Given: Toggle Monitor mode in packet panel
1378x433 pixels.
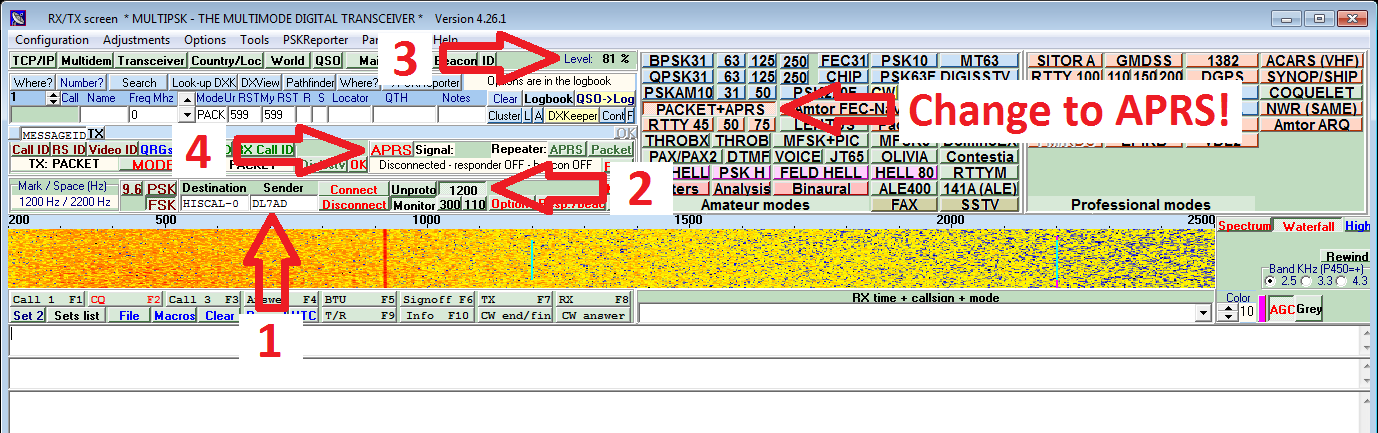Looking at the screenshot, I should pyautogui.click(x=414, y=204).
